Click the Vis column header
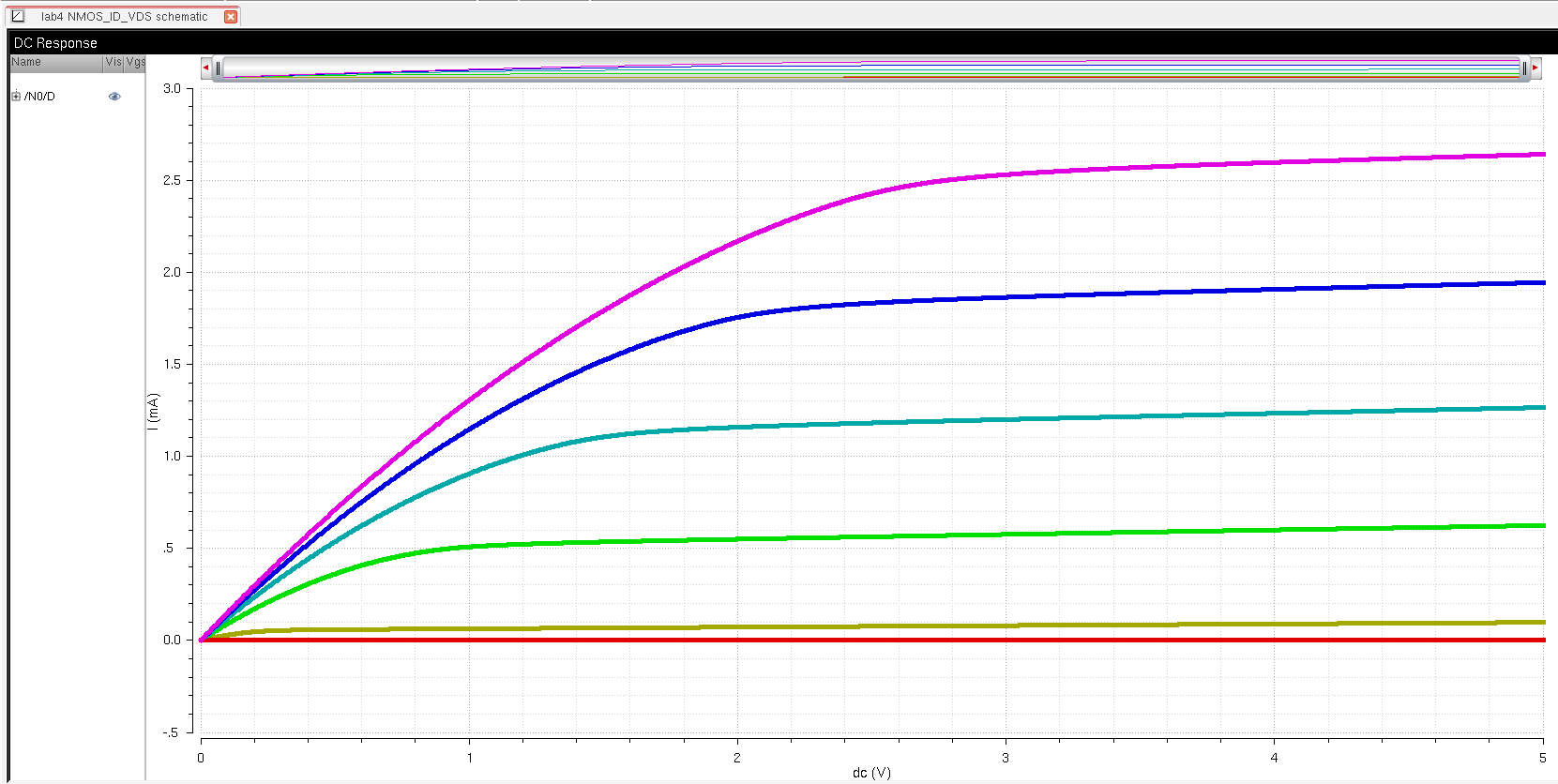The height and width of the screenshot is (784, 1558). click(x=113, y=63)
